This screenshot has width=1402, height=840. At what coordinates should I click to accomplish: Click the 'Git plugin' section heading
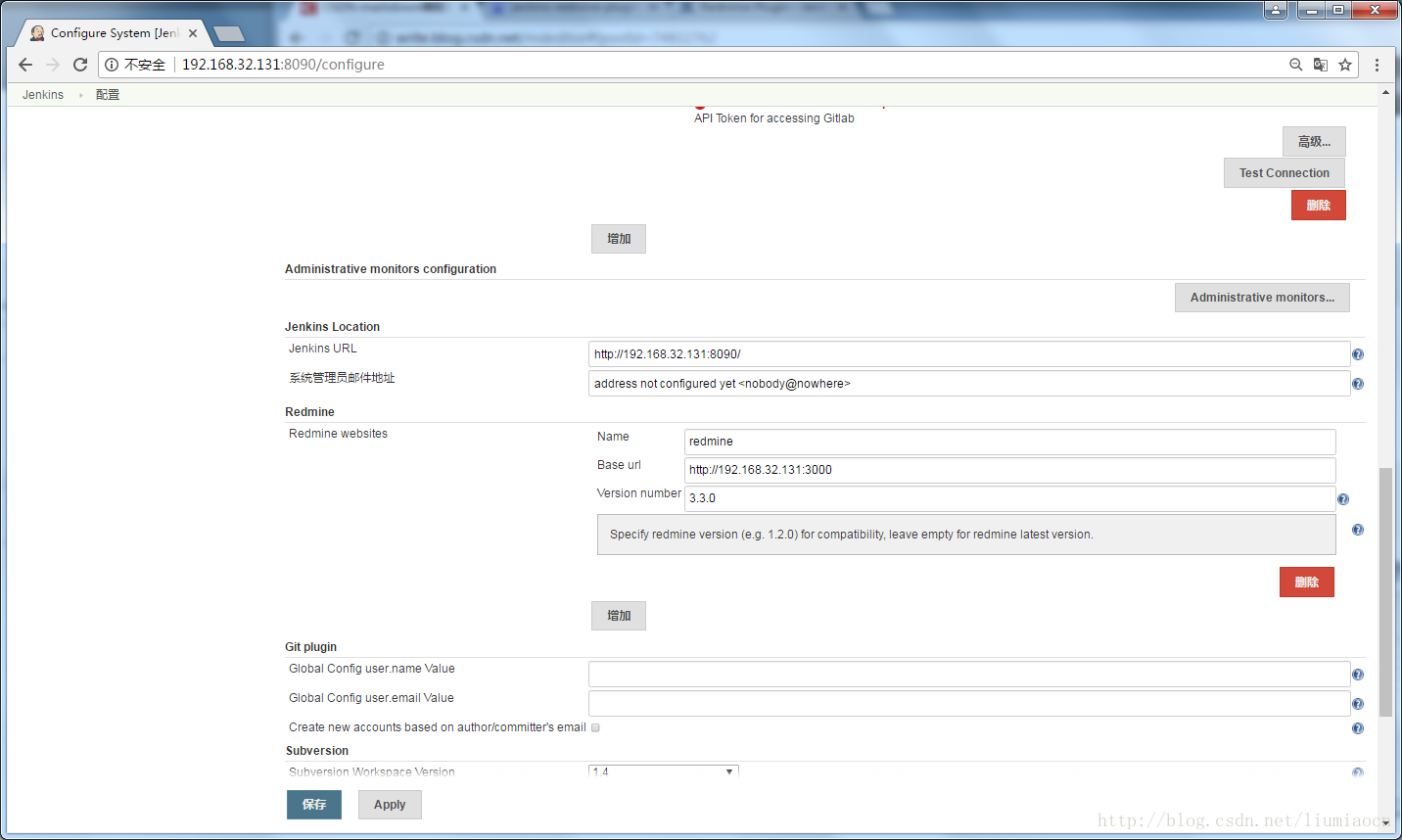pyautogui.click(x=310, y=647)
